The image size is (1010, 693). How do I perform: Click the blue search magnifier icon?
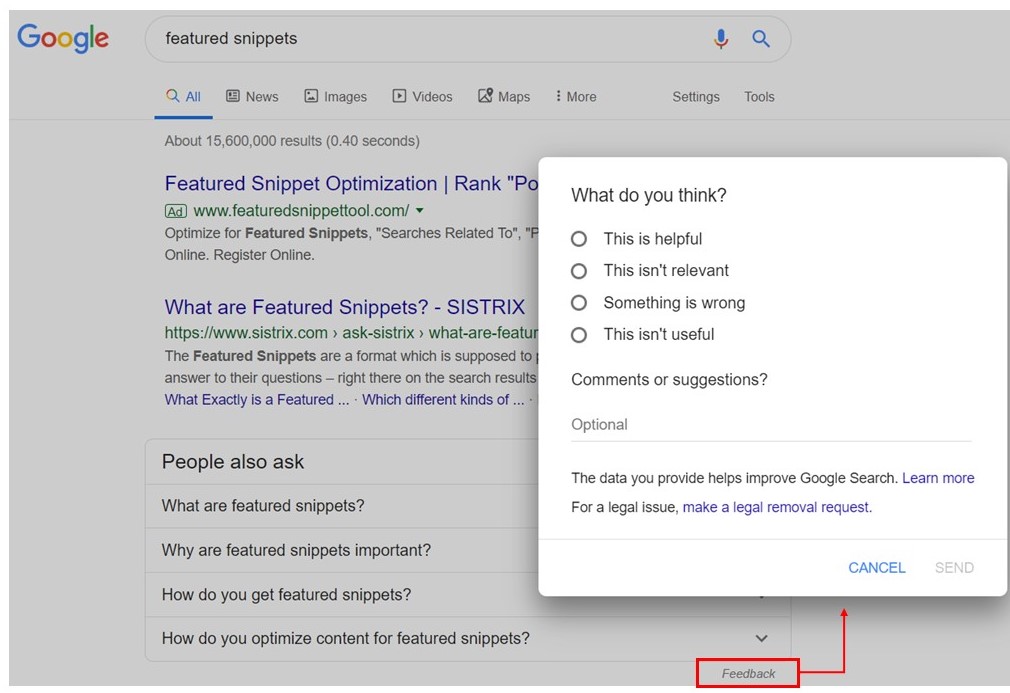pos(761,39)
